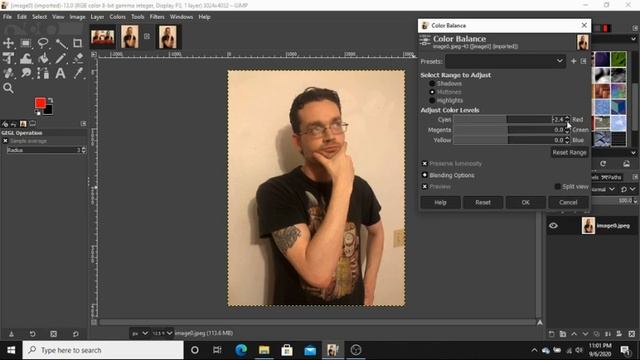This screenshot has width=640, height=360.
Task: Select the Heal tool
Action: pyautogui.click(x=9, y=73)
